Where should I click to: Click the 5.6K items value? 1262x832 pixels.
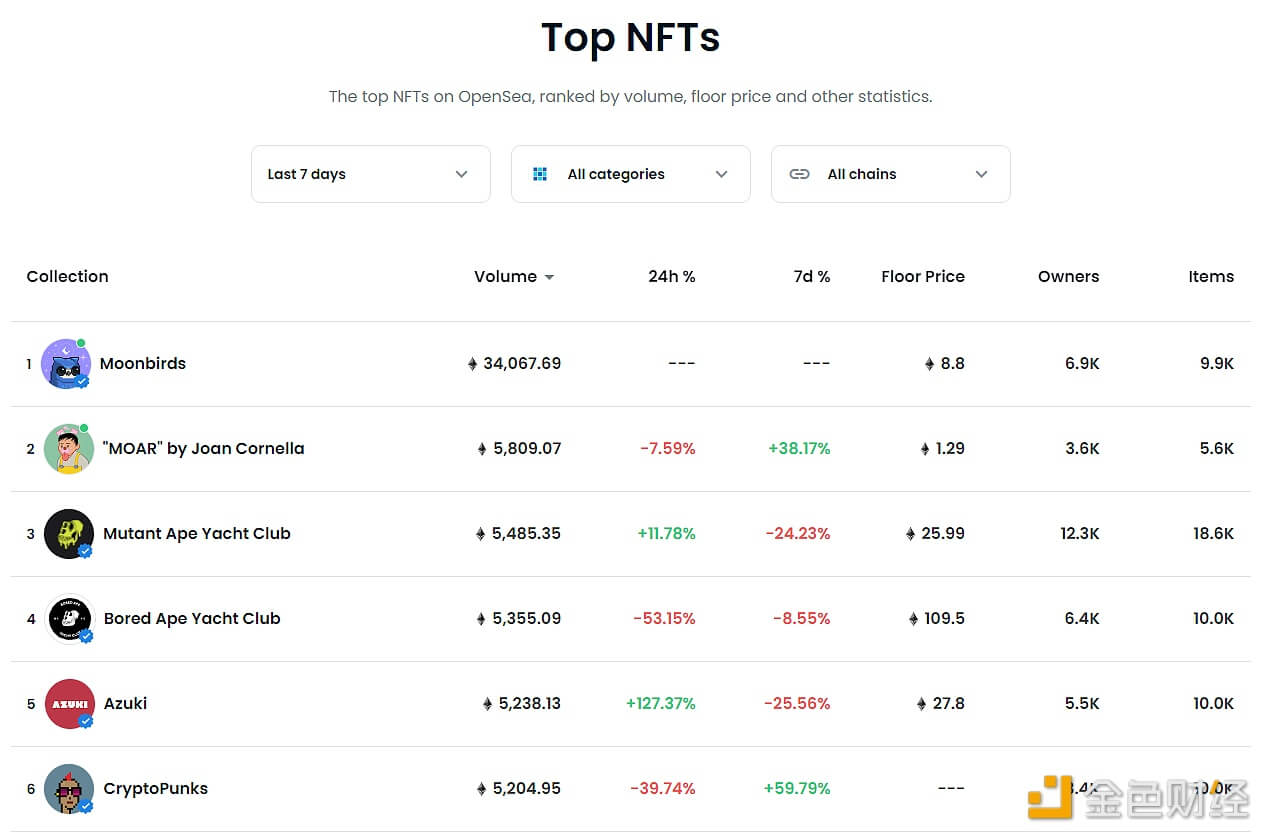click(1217, 449)
